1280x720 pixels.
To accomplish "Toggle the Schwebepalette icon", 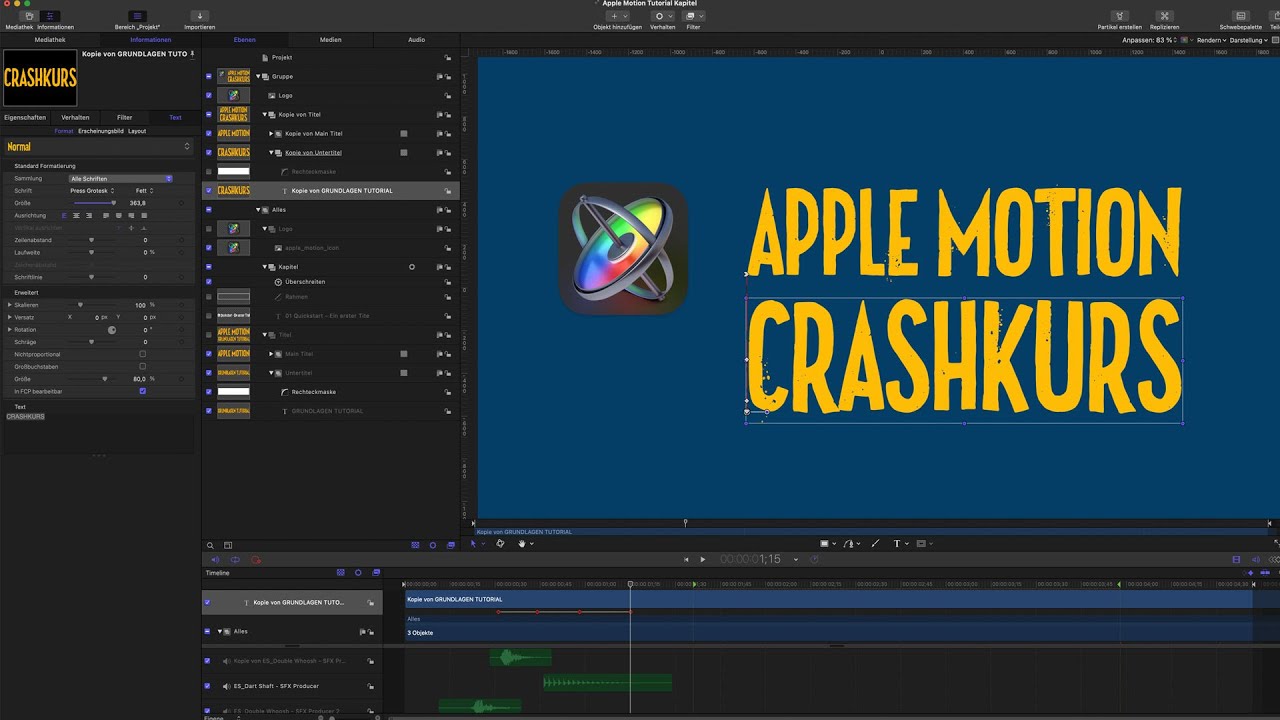I will click(1240, 16).
